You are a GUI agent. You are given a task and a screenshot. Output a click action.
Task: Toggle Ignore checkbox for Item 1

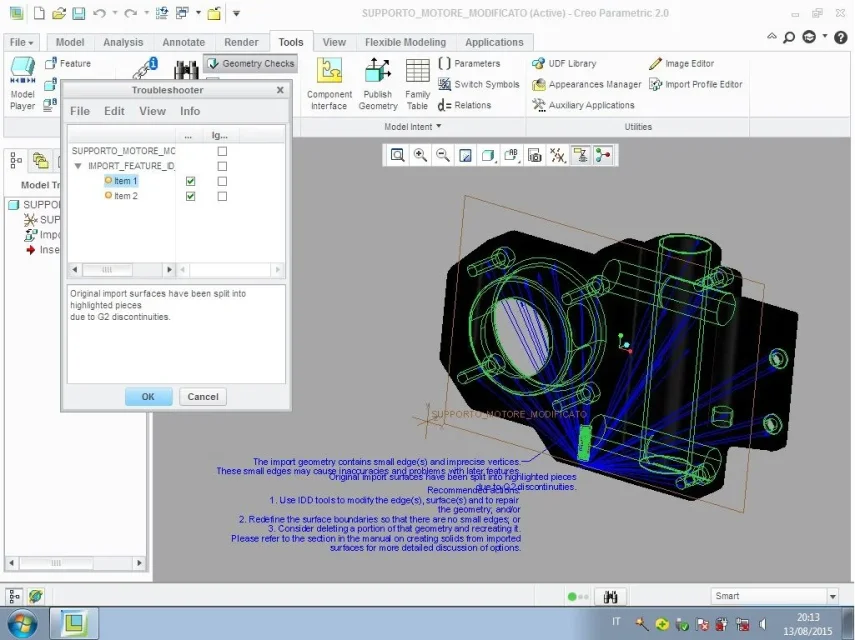222,181
